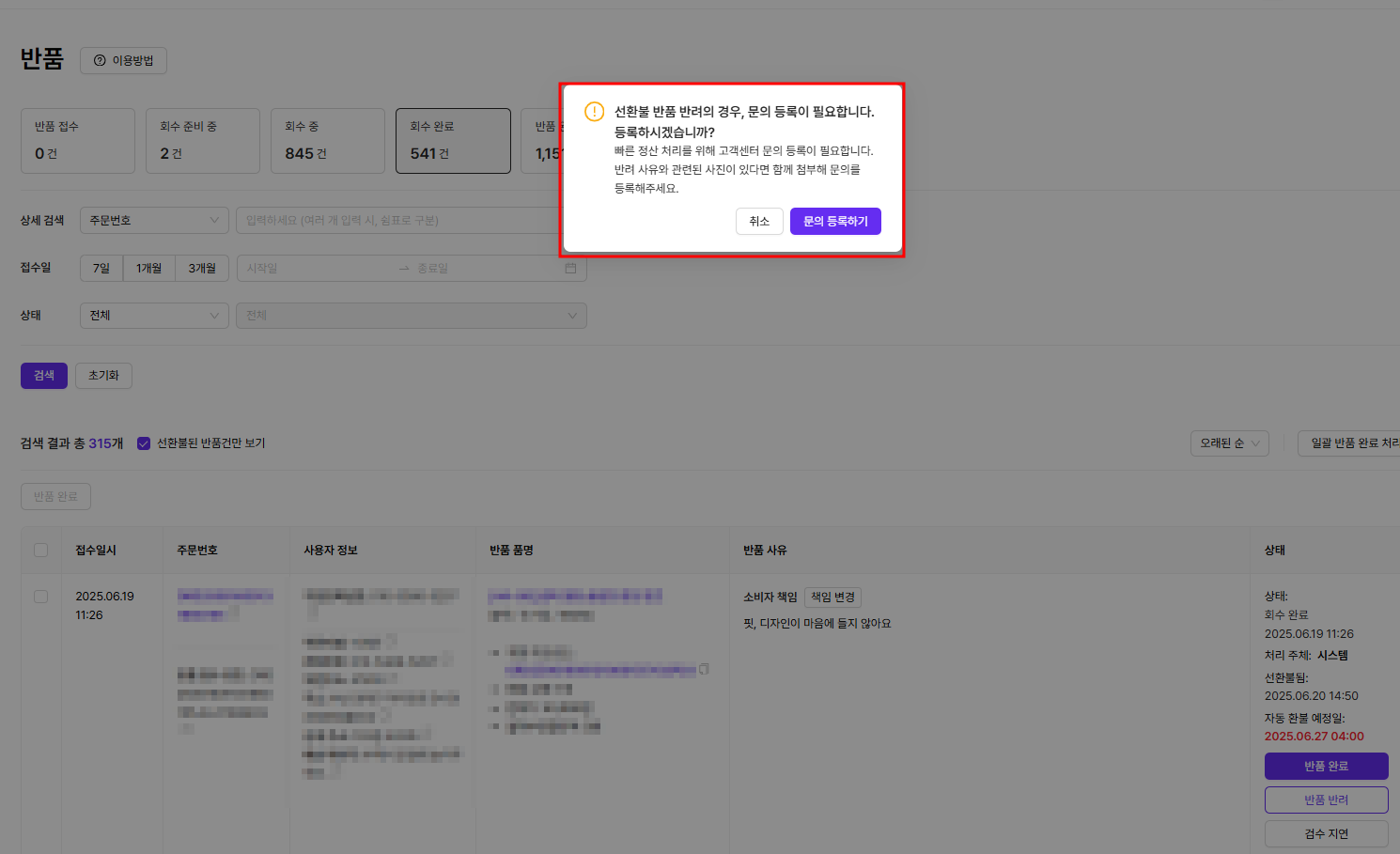1400x854 pixels.
Task: Click the disabled 반품 완료 button above table
Action: 55,496
